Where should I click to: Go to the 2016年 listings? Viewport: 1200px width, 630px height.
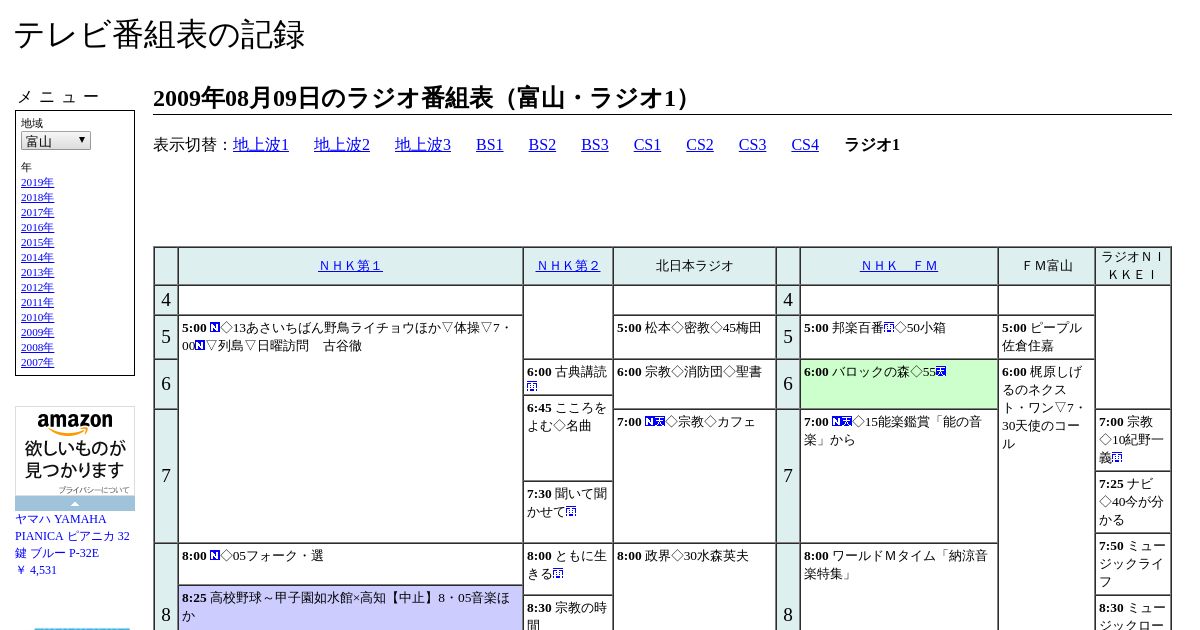(37, 227)
